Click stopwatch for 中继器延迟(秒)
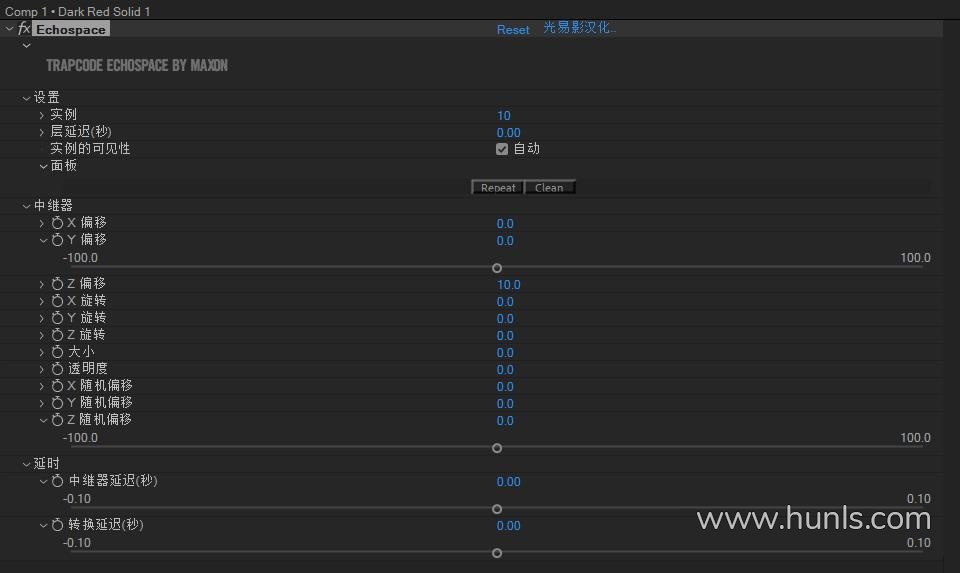 57,481
